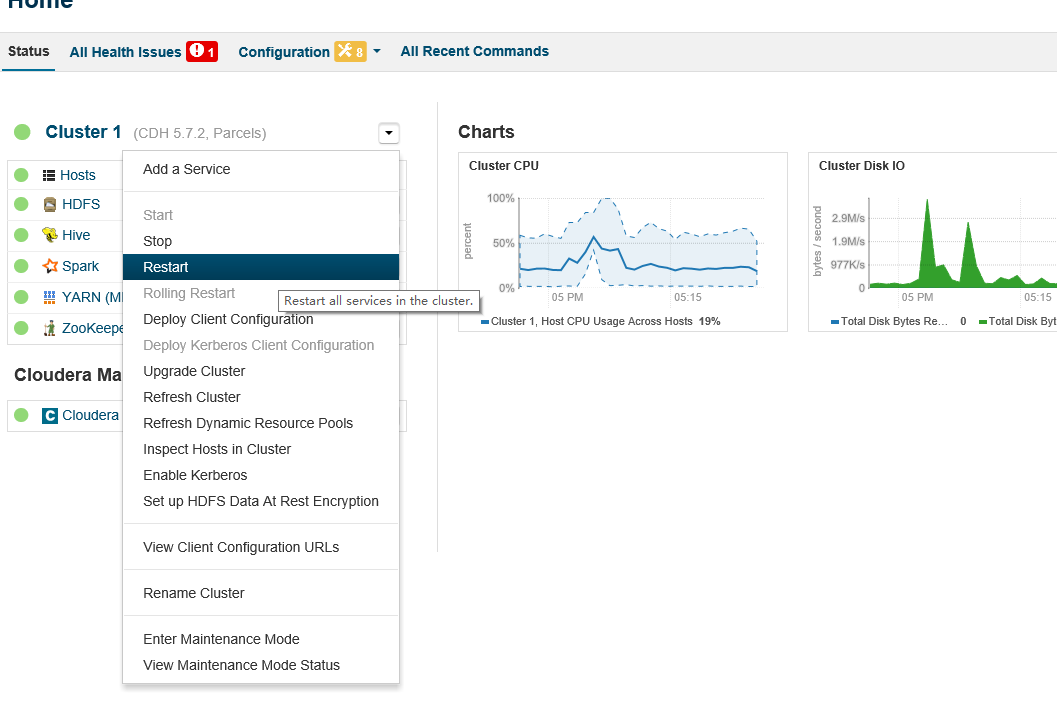Open the Configuration tab
Image resolution: width=1057 pixels, height=723 pixels.
coord(284,52)
